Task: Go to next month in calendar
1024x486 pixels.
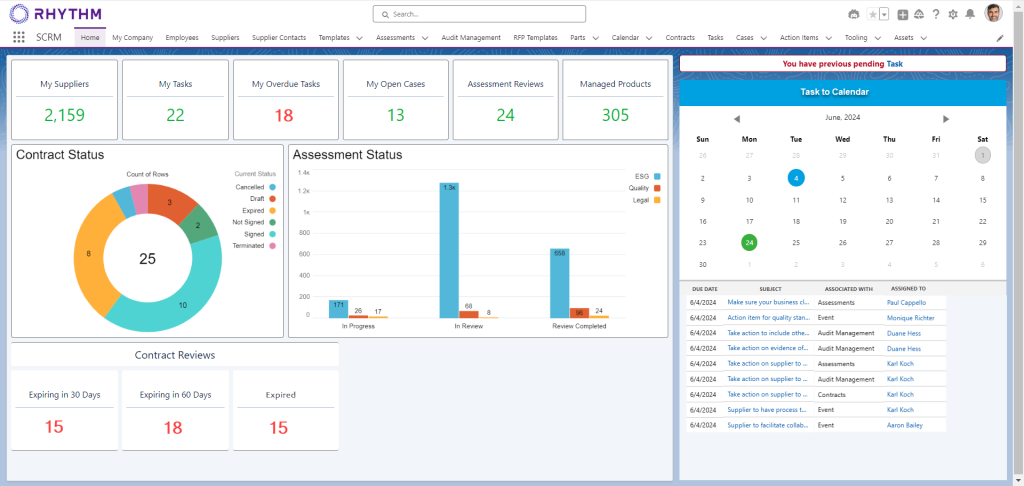Action: (x=946, y=118)
